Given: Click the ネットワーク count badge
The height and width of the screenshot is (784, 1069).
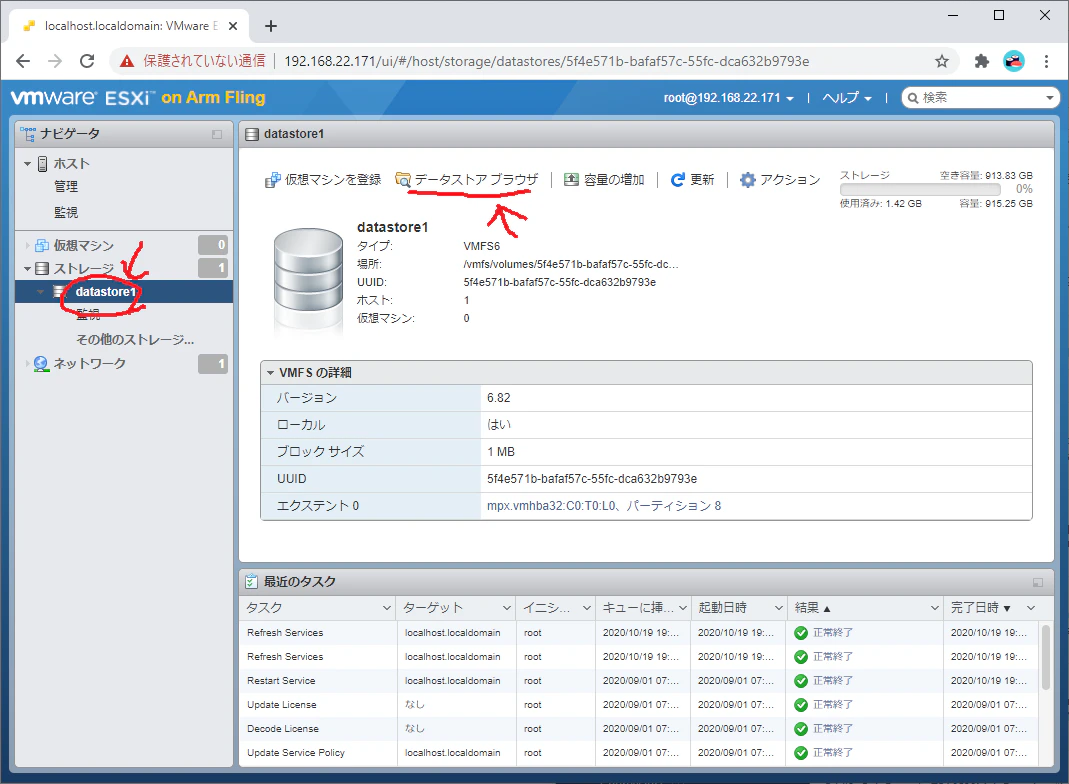Looking at the screenshot, I should coord(213,364).
